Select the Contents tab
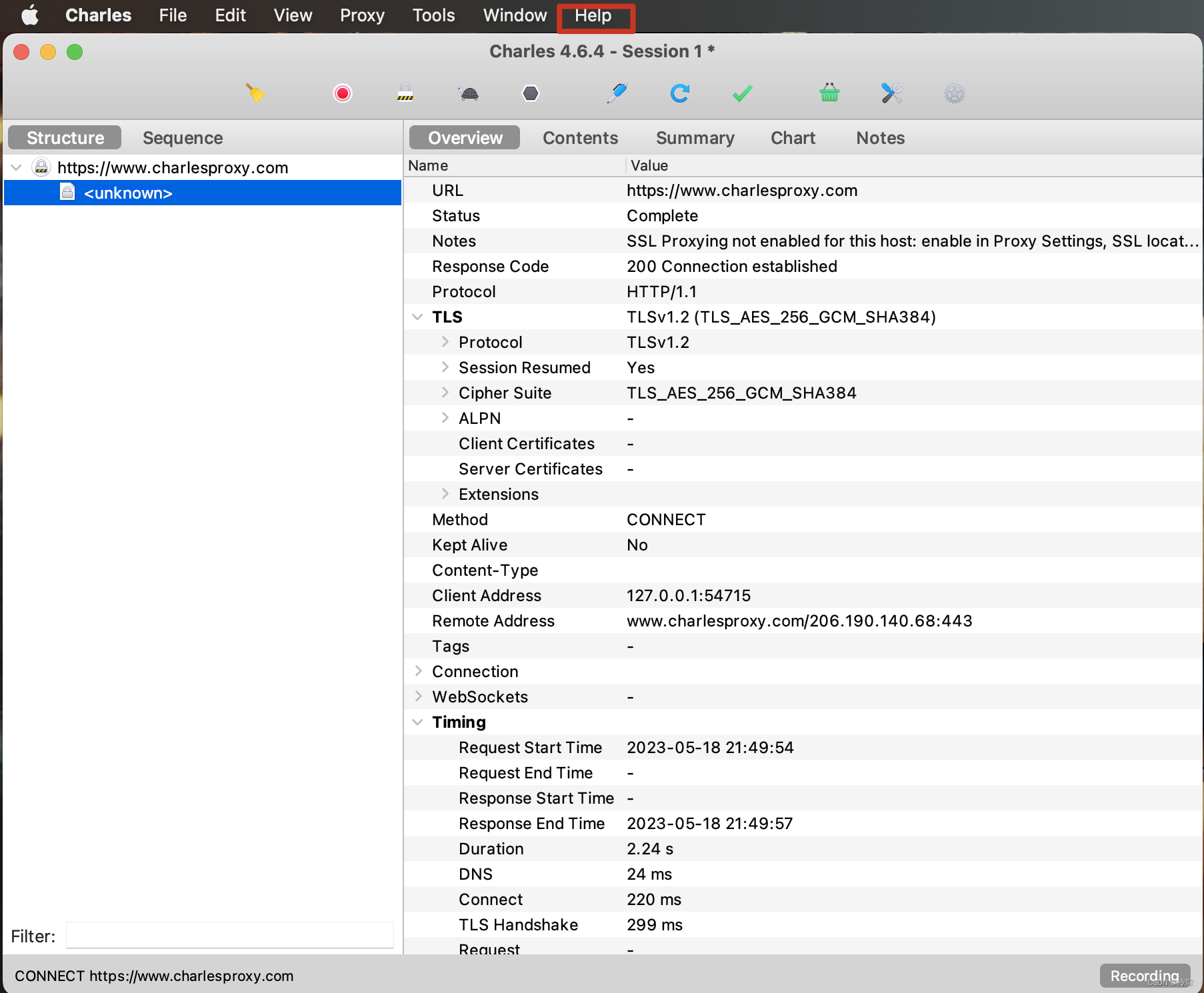 (580, 138)
